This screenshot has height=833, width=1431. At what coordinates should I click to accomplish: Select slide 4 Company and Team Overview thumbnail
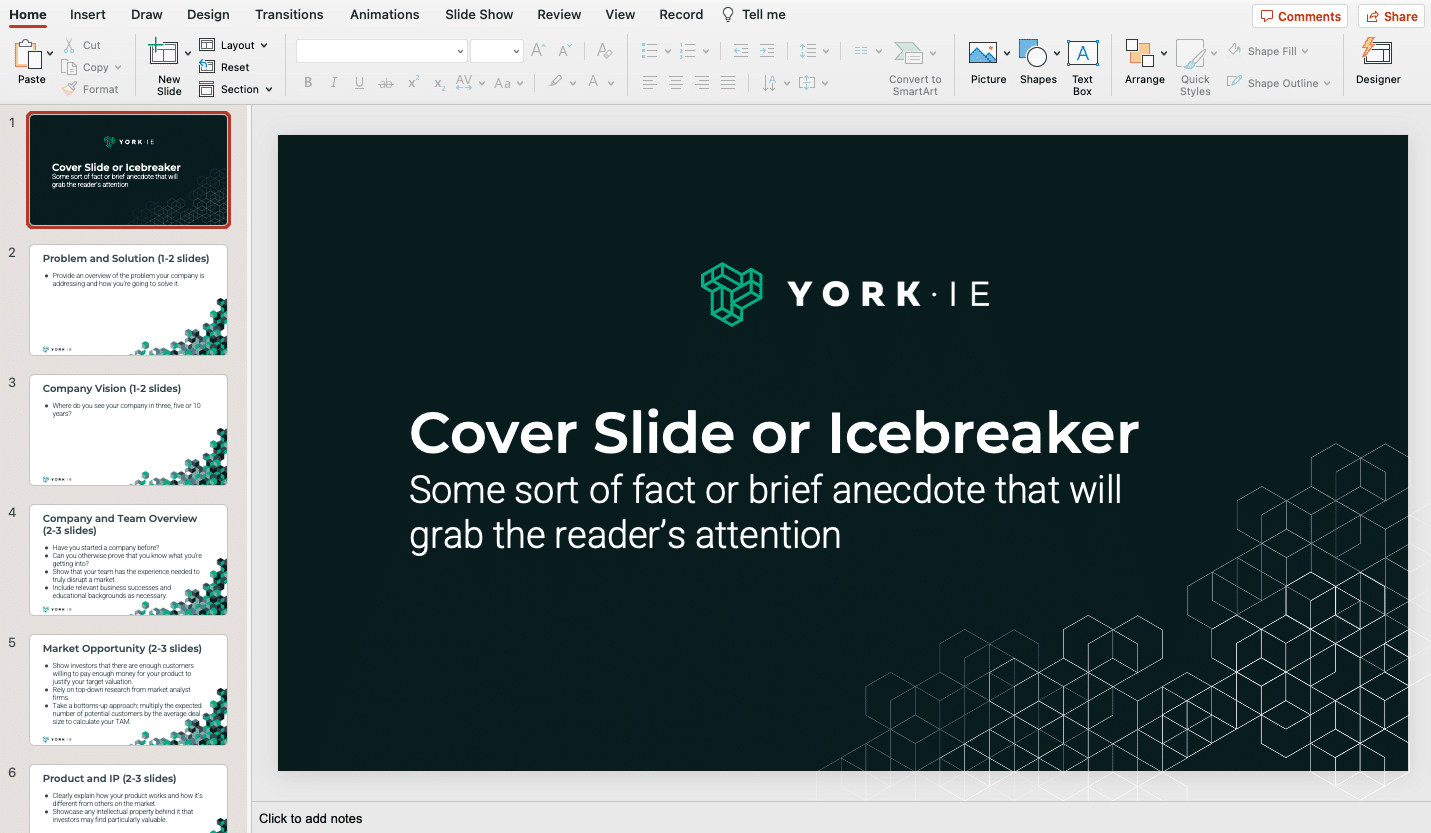click(129, 560)
